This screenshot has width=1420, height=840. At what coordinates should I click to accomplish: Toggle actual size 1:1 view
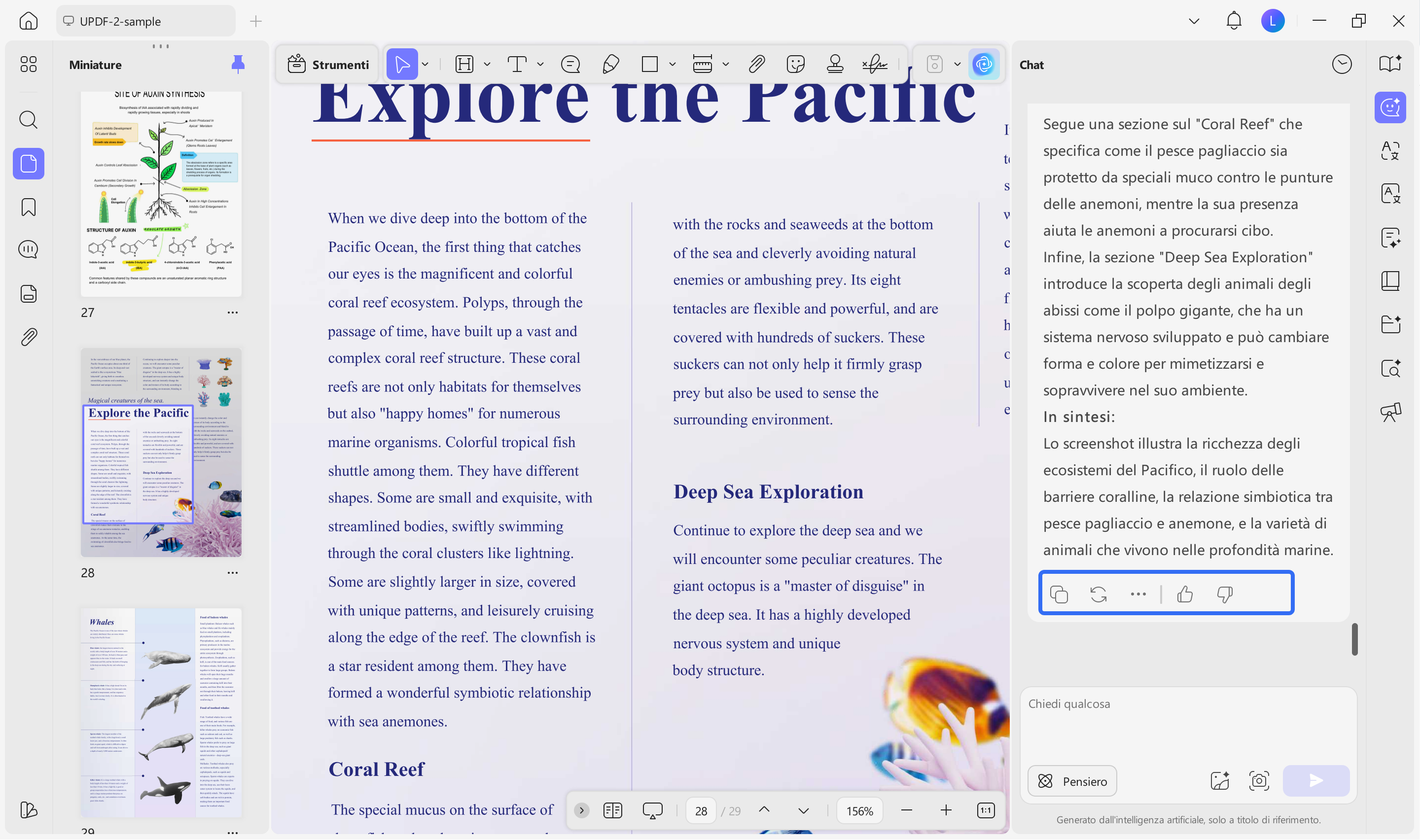pos(986,811)
